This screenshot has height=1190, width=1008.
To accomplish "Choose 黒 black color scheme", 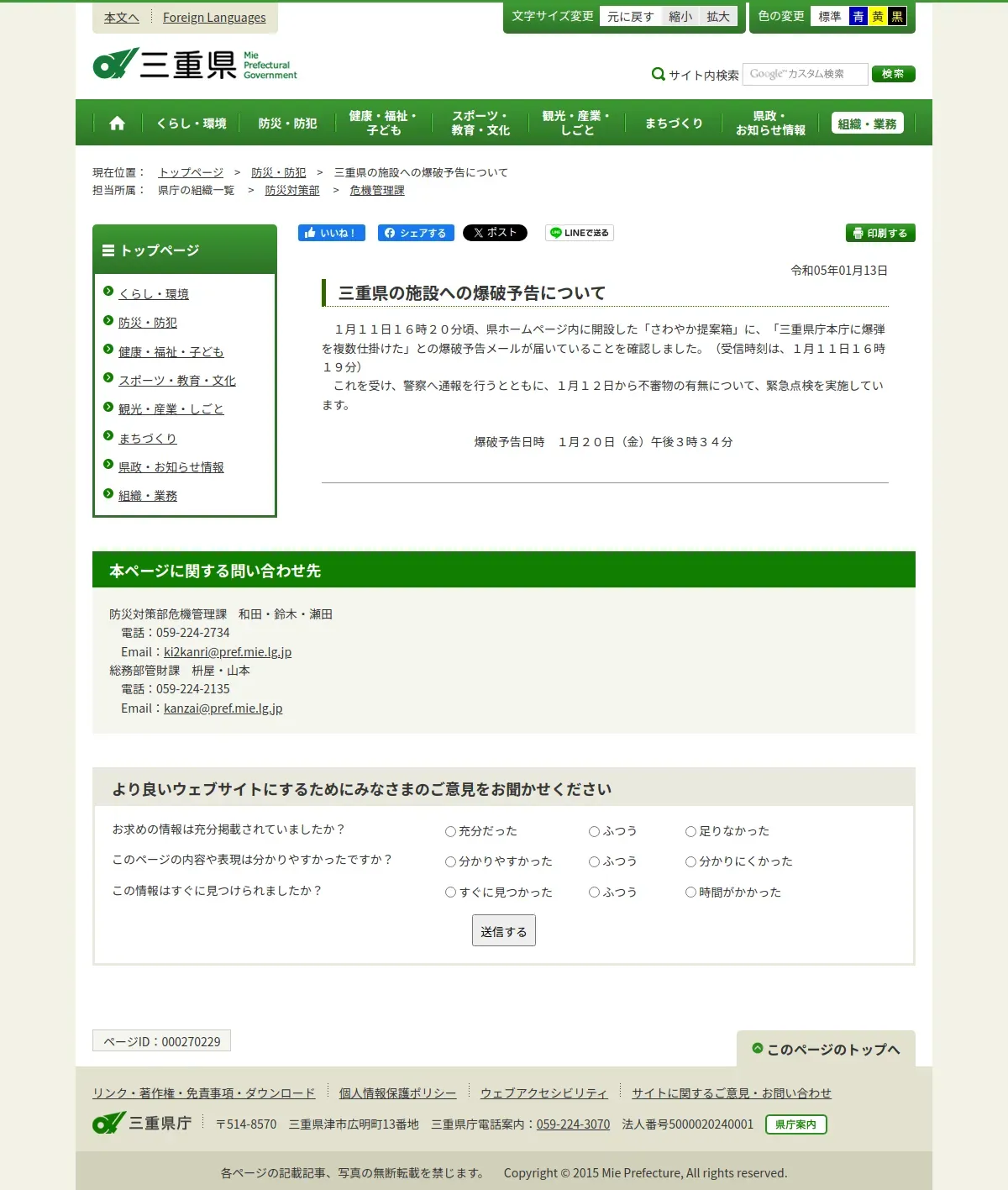I will tap(897, 16).
